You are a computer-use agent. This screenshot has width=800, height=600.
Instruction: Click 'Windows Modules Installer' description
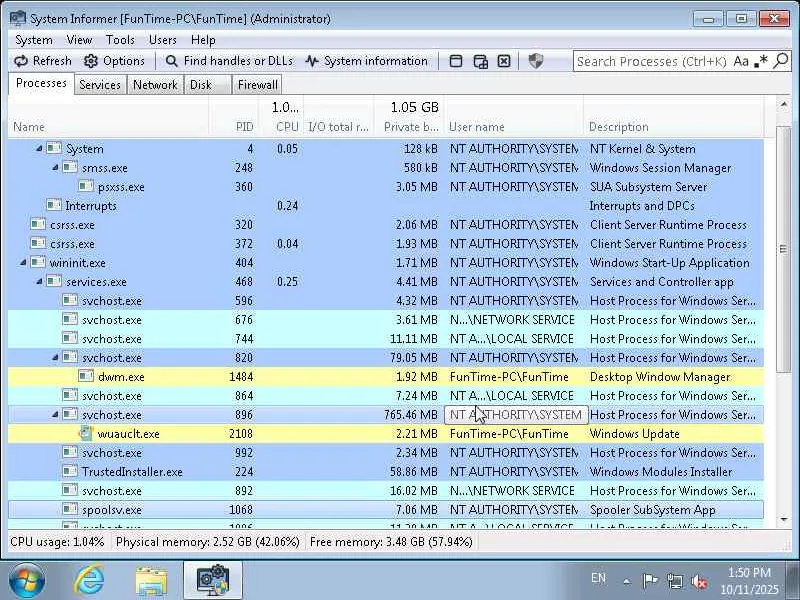[661, 471]
